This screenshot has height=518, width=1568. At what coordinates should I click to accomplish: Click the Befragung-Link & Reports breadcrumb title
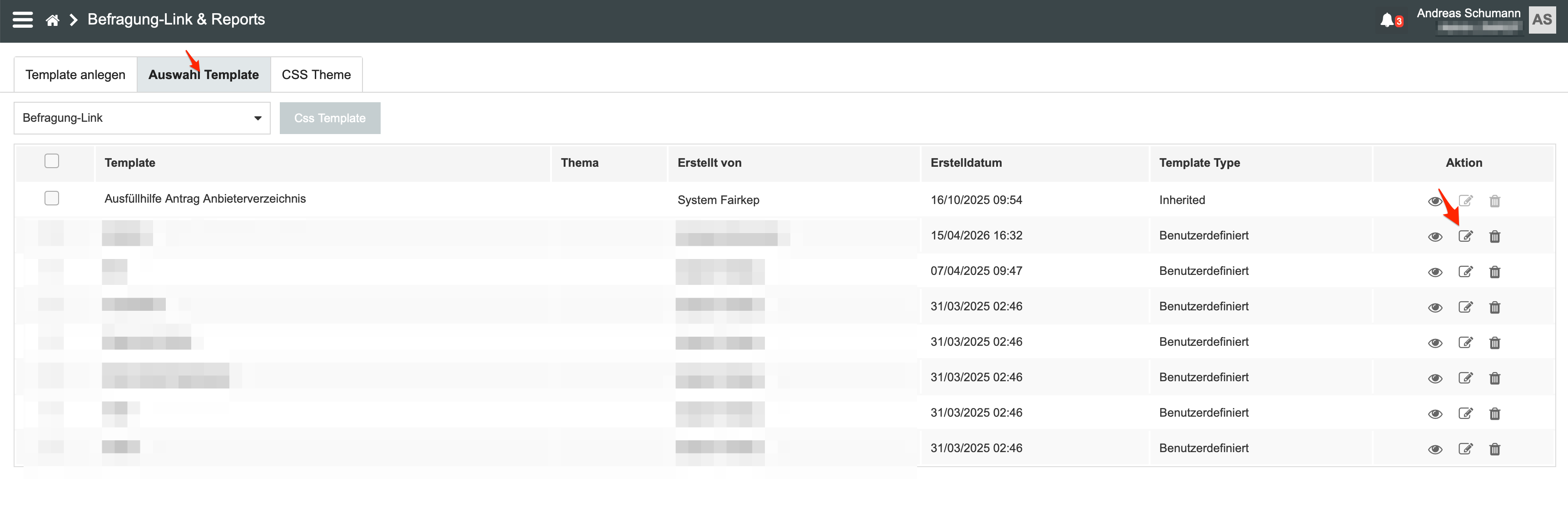coord(176,20)
